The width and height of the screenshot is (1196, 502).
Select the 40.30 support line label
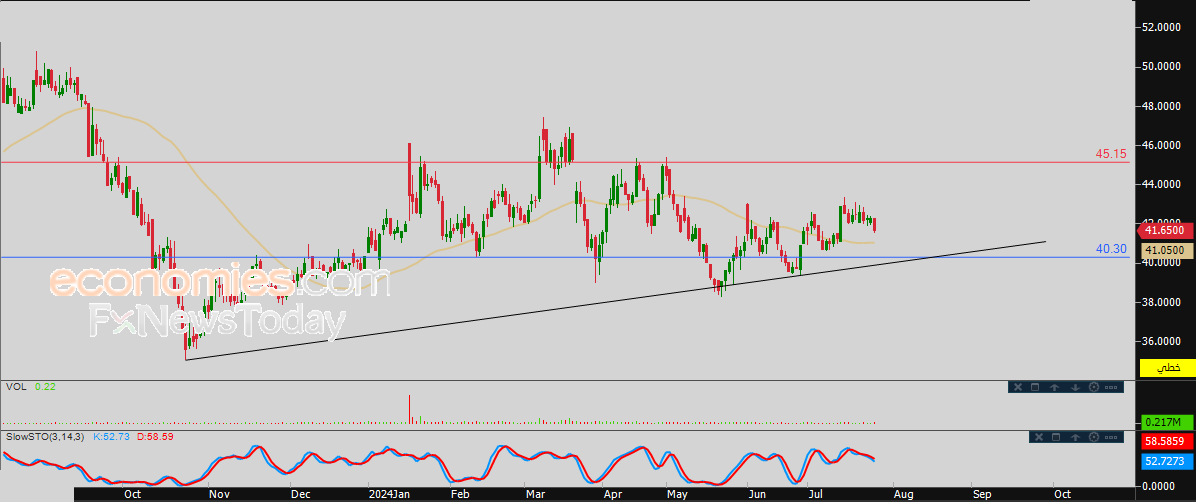(x=1111, y=249)
